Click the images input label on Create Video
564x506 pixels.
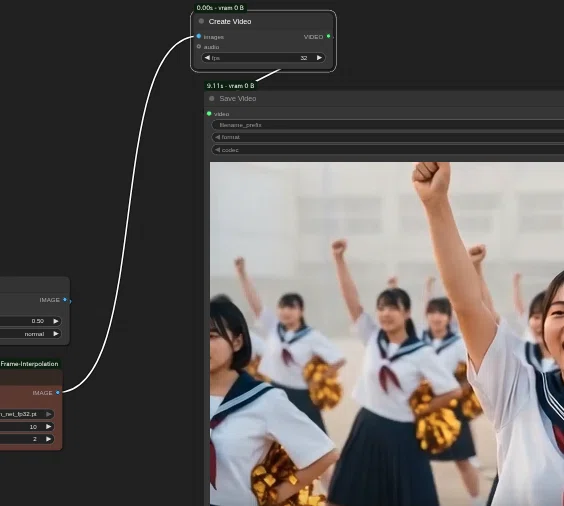[x=214, y=37]
